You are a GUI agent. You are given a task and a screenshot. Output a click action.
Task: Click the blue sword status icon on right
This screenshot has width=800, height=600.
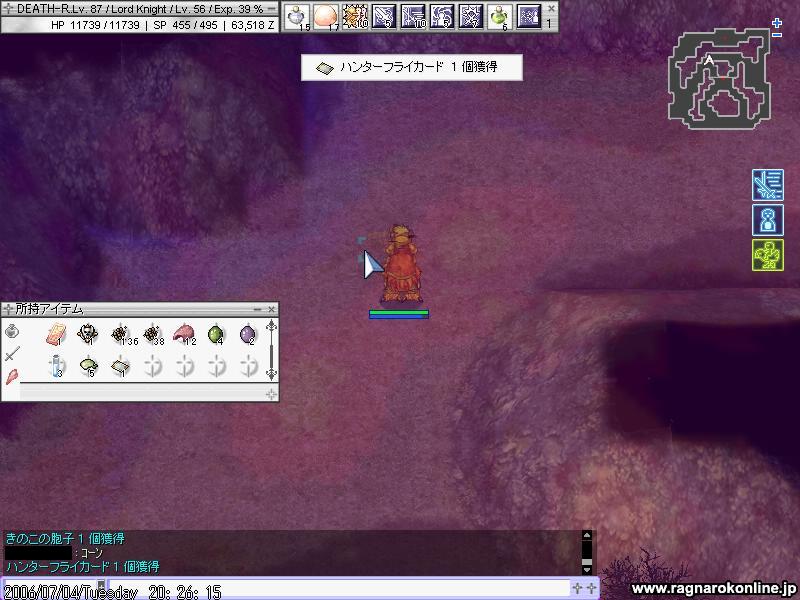[x=767, y=185]
